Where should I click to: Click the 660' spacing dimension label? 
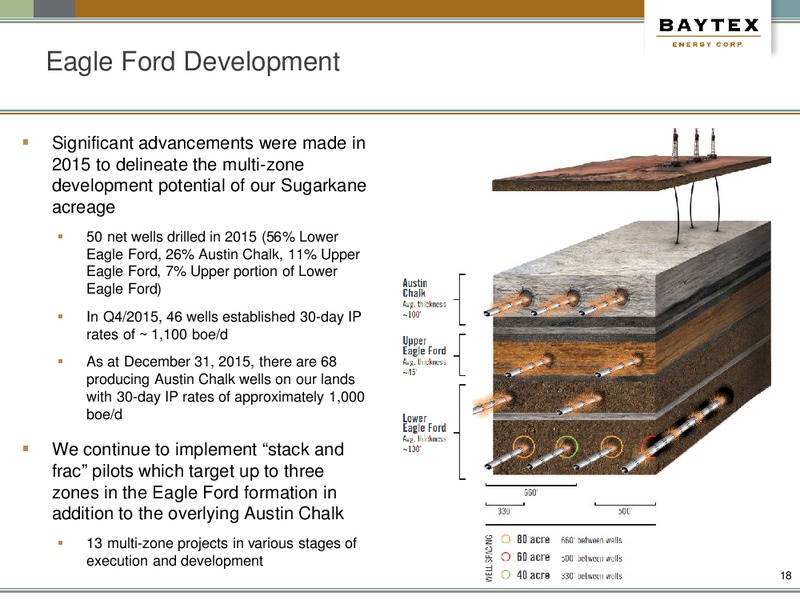pos(531,493)
